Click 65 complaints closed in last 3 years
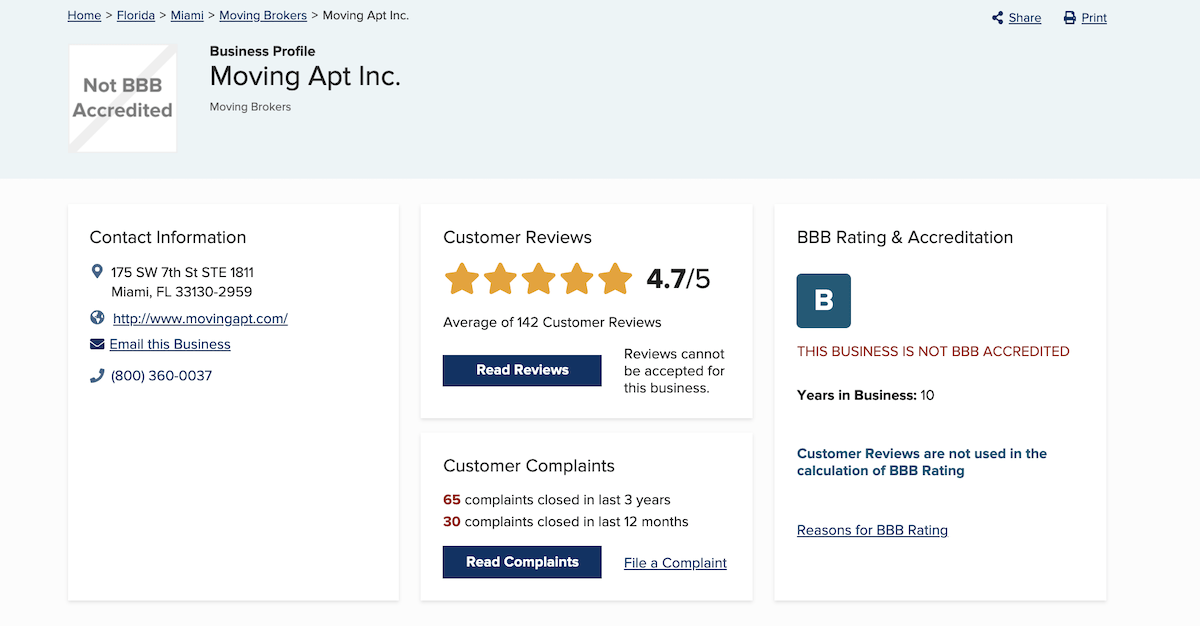The width and height of the screenshot is (1200, 626). [557, 500]
